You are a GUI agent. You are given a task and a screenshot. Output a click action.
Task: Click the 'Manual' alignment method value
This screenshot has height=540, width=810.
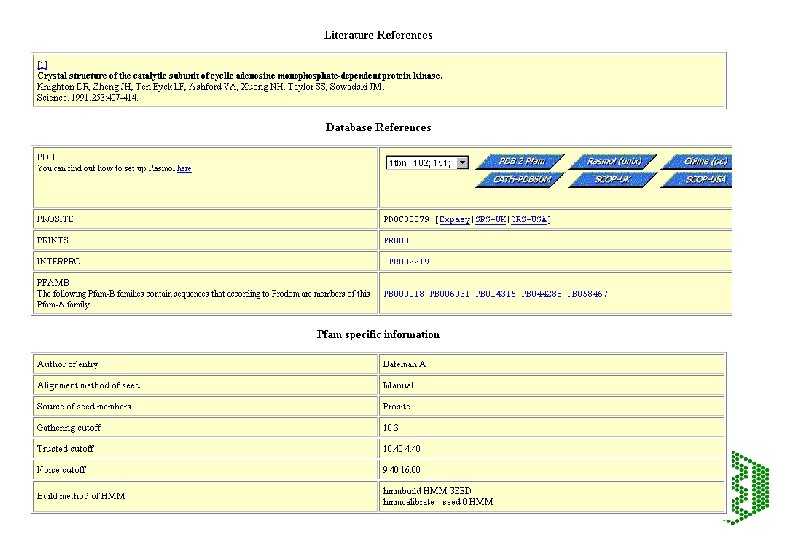(398, 385)
